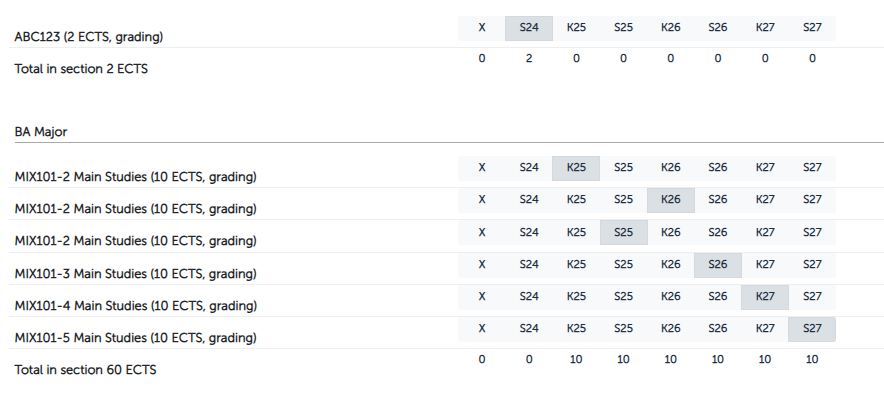Select S26 in MIX101-2 row currently set to K25
Viewport: 884px width, 405px height.
(x=718, y=169)
